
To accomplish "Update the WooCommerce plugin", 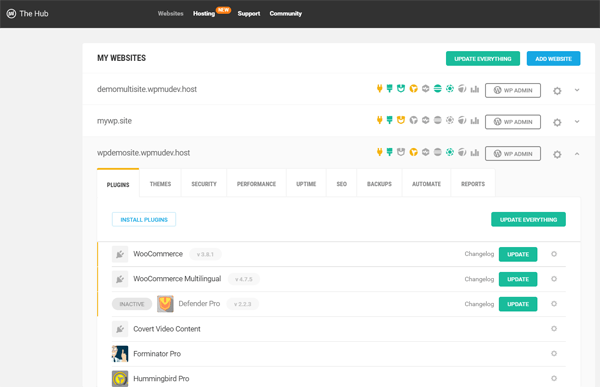I will [518, 254].
